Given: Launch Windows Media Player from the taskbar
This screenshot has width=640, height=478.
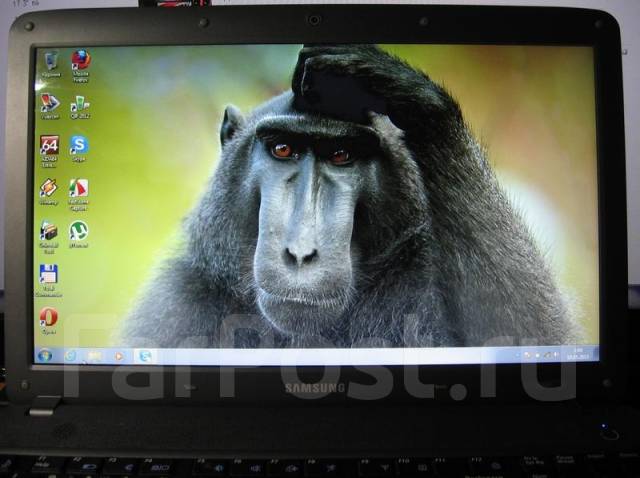Looking at the screenshot, I should point(120,355).
